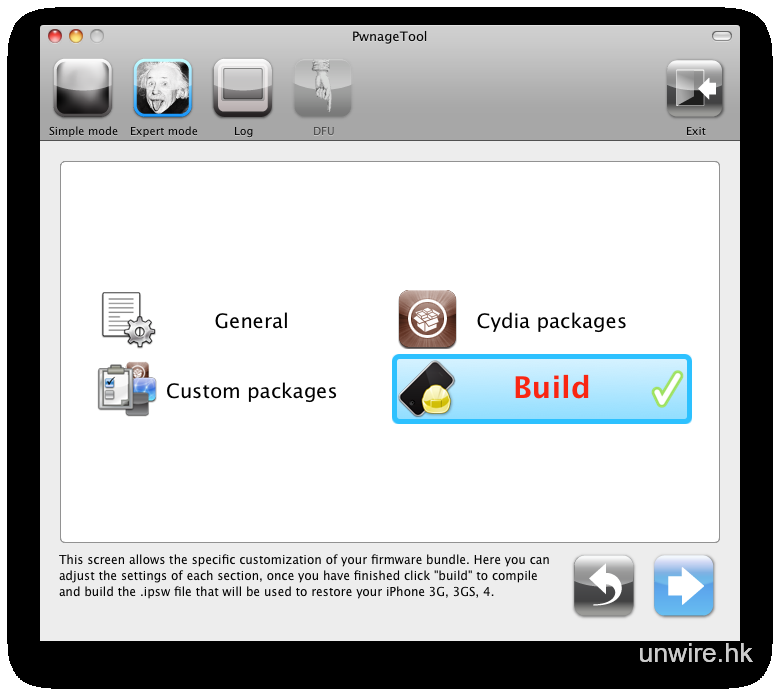Screen dimensions: 780x696
Task: Collapse toolbar using top-right pill button
Action: pyautogui.click(x=721, y=36)
